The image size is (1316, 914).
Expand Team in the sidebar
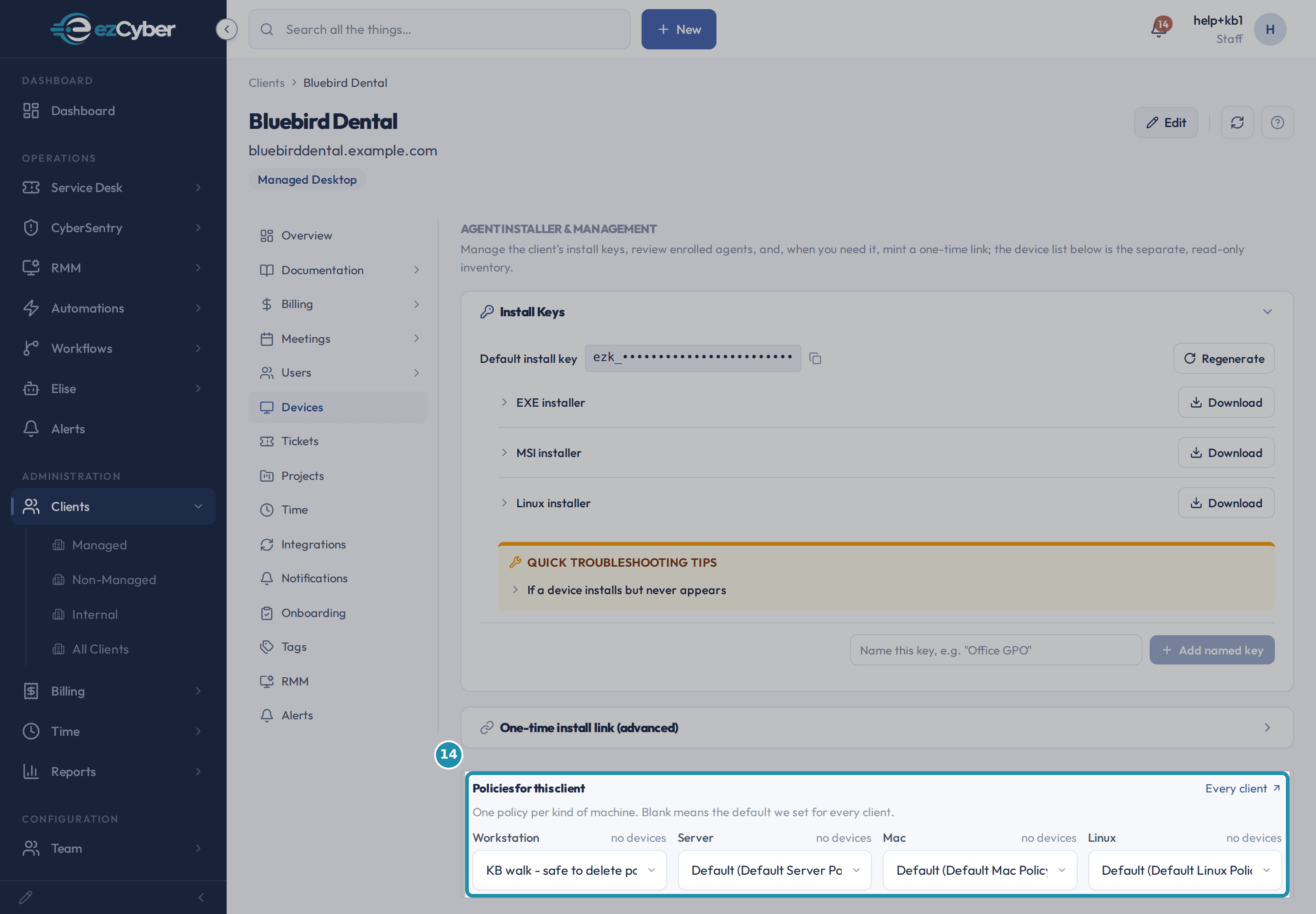click(113, 848)
